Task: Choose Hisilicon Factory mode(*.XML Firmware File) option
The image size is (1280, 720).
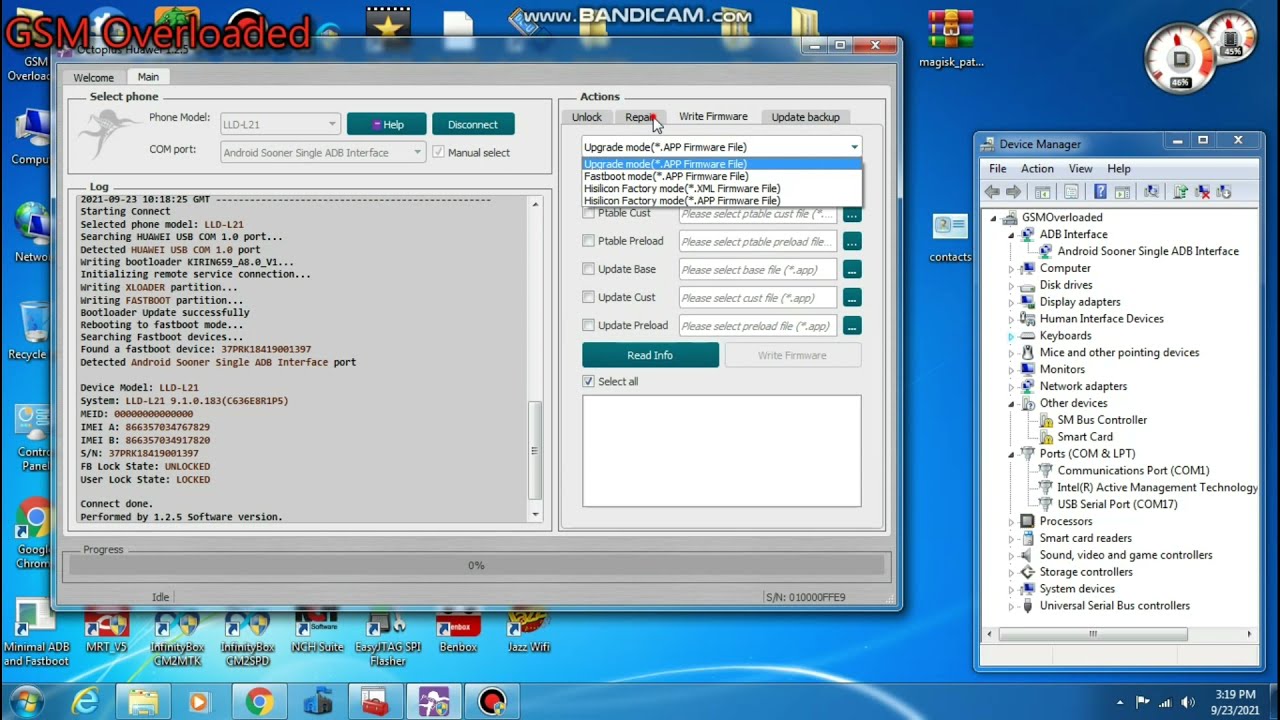Action: point(721,188)
